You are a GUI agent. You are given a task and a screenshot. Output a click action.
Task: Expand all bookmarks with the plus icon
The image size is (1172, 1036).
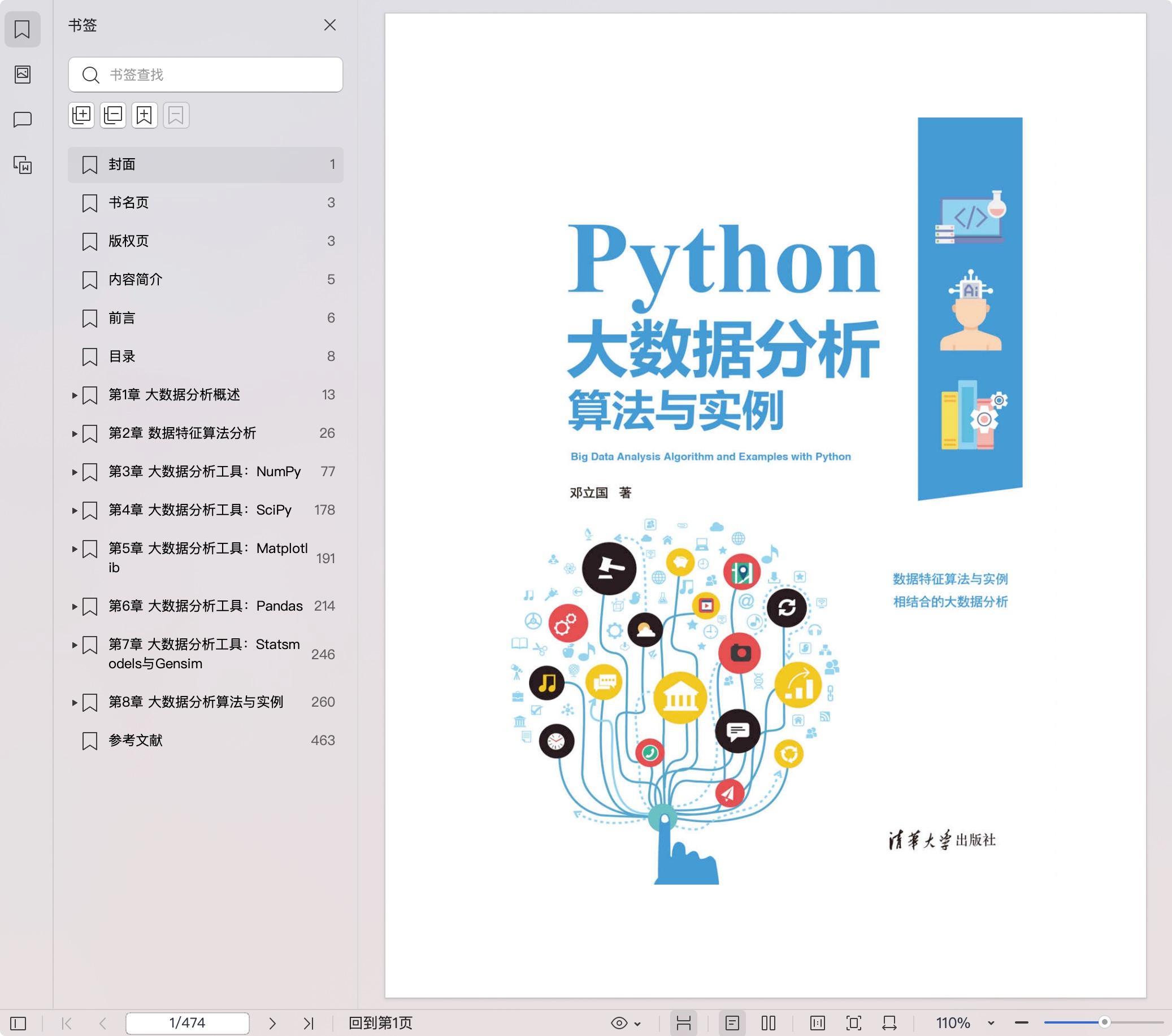coord(81,115)
